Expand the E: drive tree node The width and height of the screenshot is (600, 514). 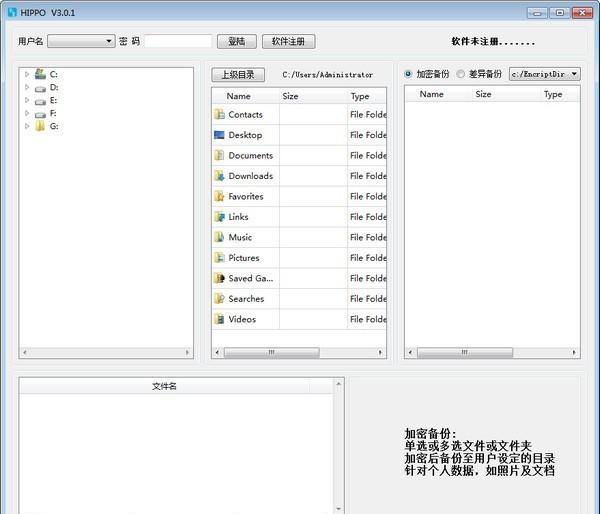click(27, 100)
